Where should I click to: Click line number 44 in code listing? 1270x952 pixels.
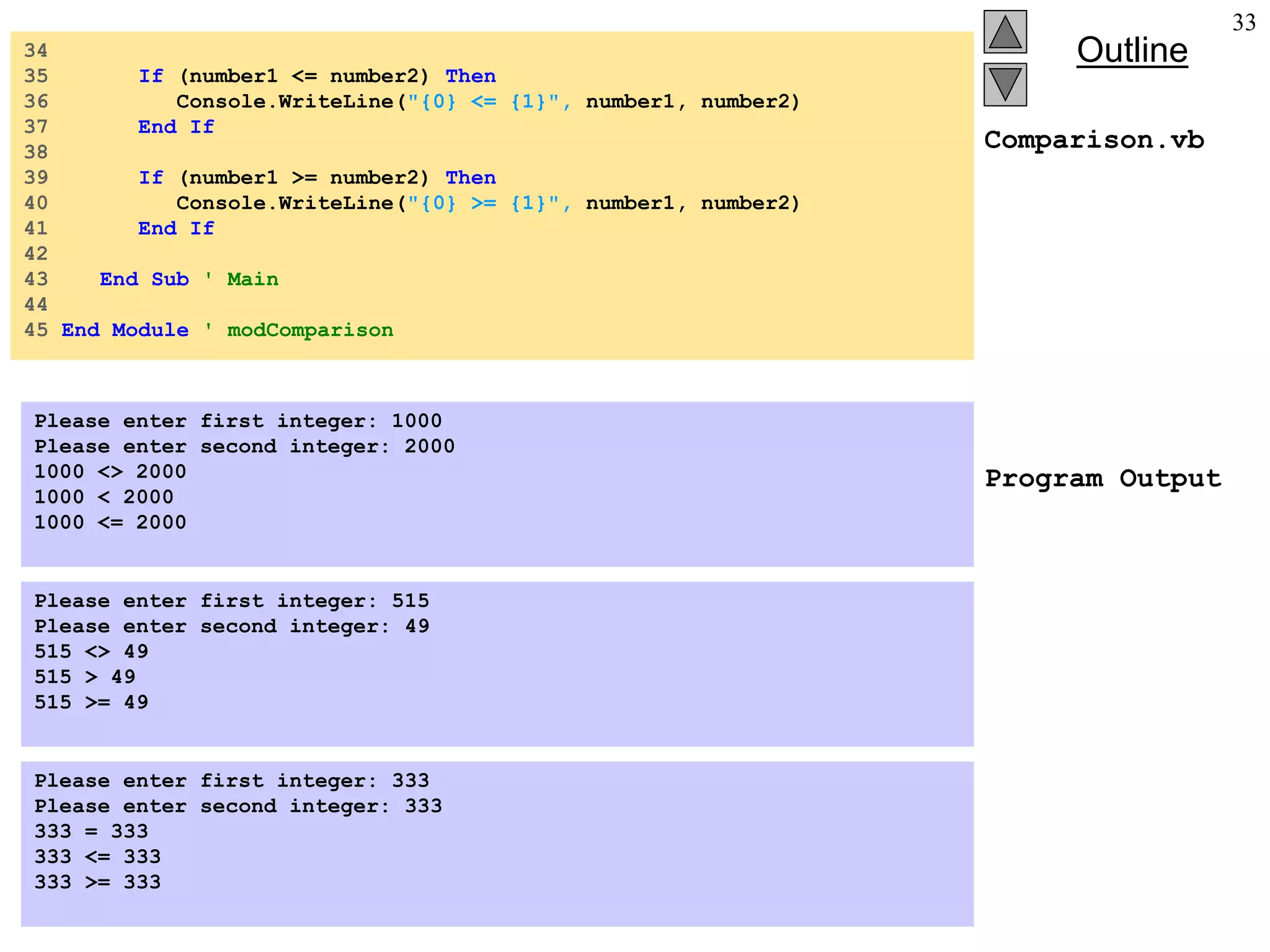click(36, 305)
